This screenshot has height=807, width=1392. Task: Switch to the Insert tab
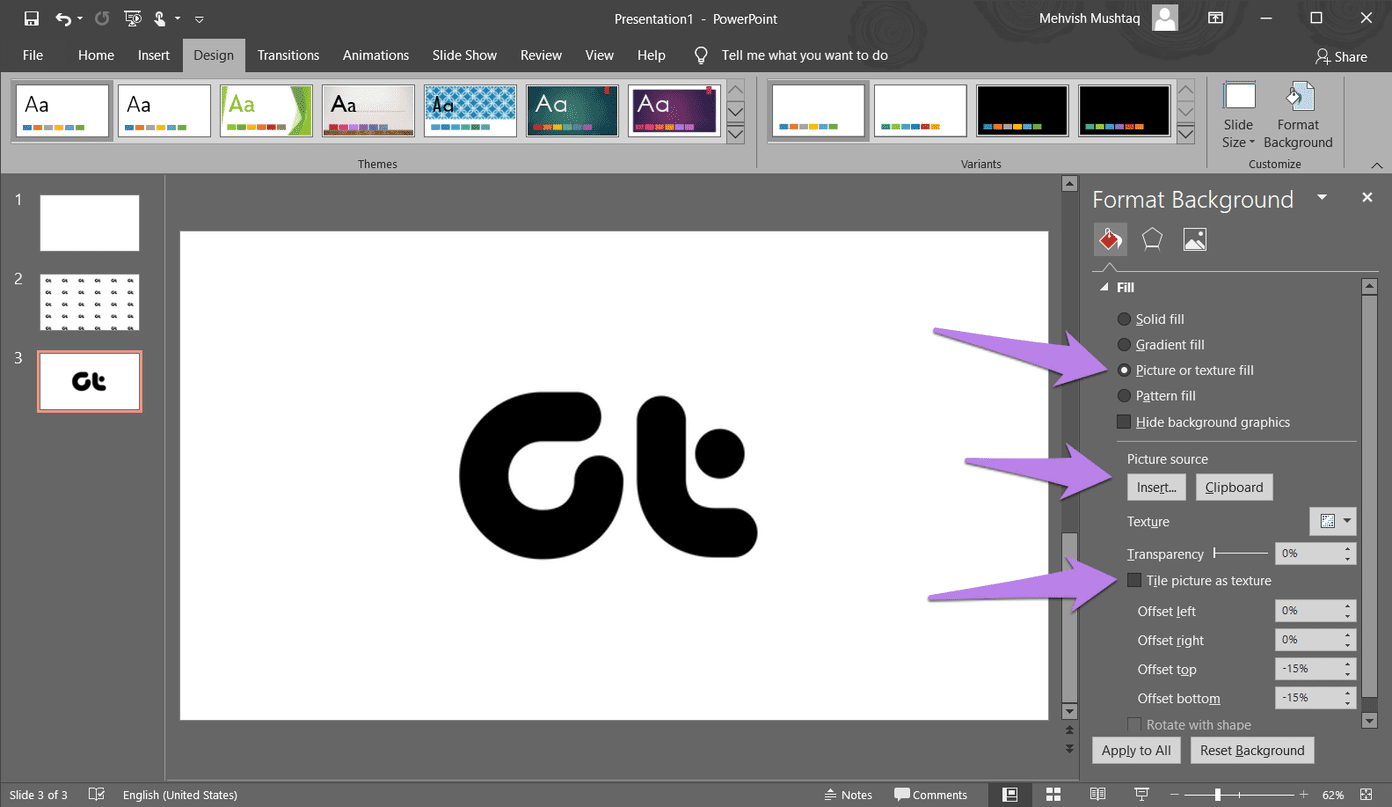tap(154, 55)
